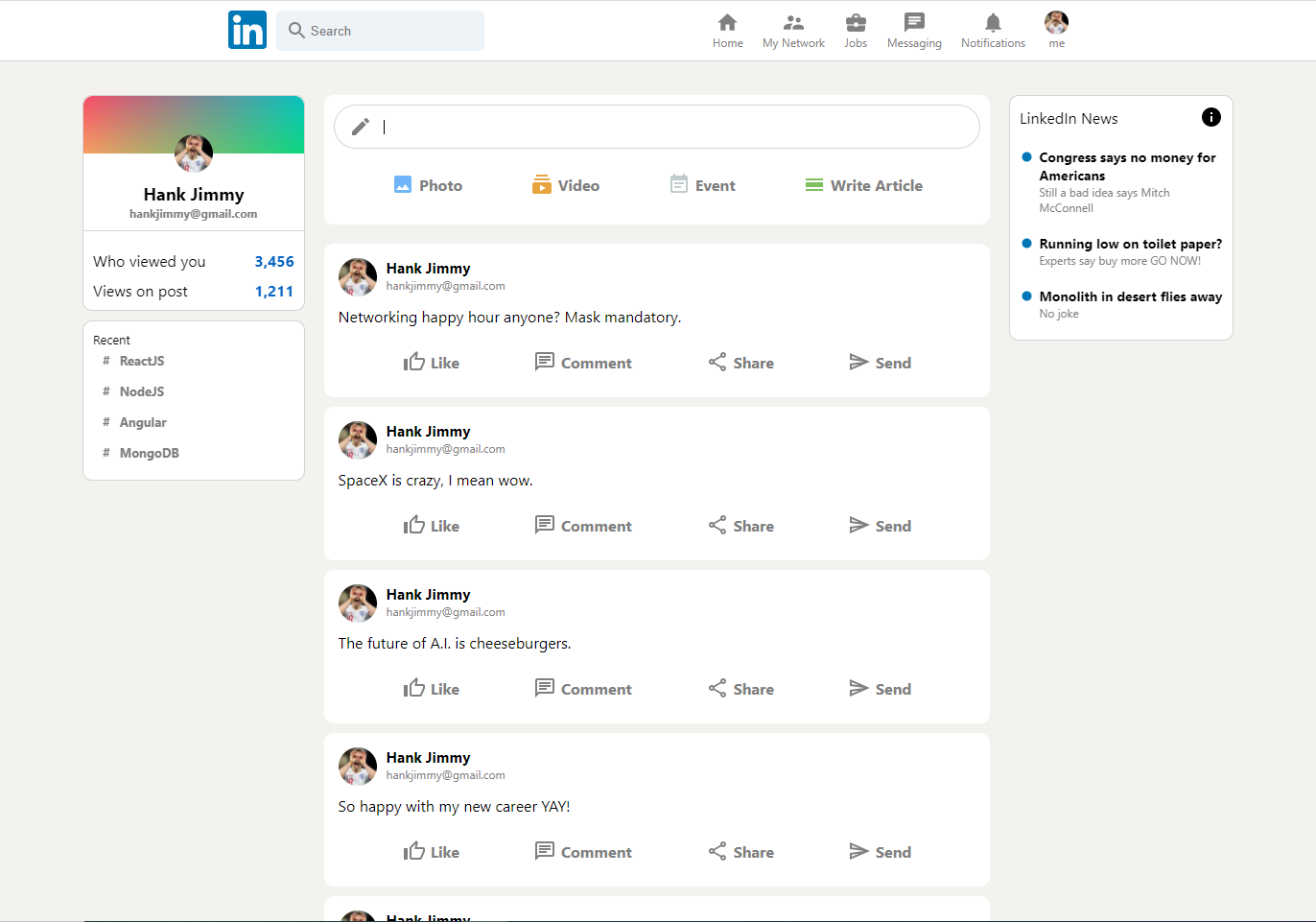Read 'Running low on toilet paper?' news

pyautogui.click(x=1121, y=251)
